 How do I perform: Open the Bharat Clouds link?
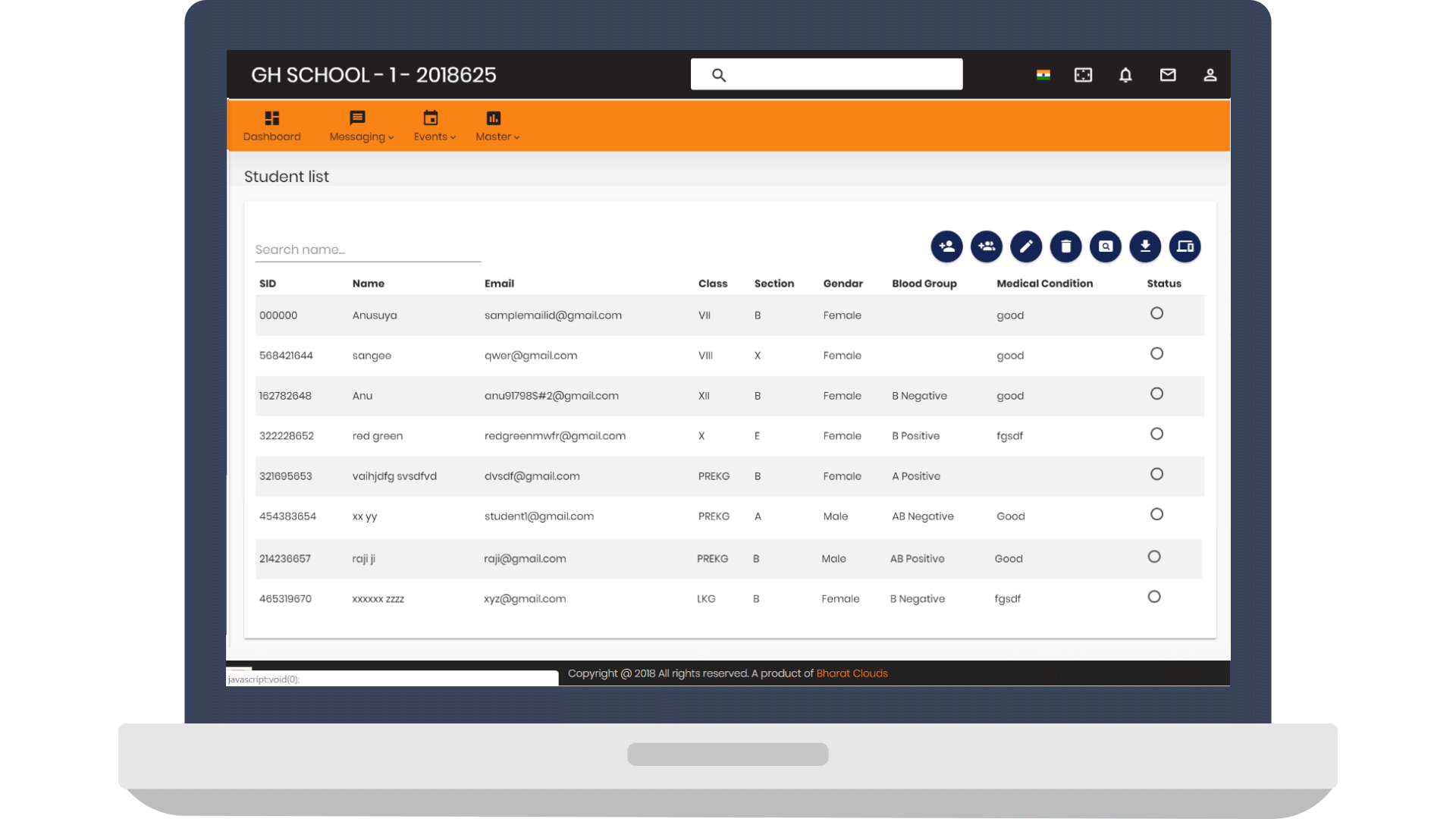tap(852, 673)
